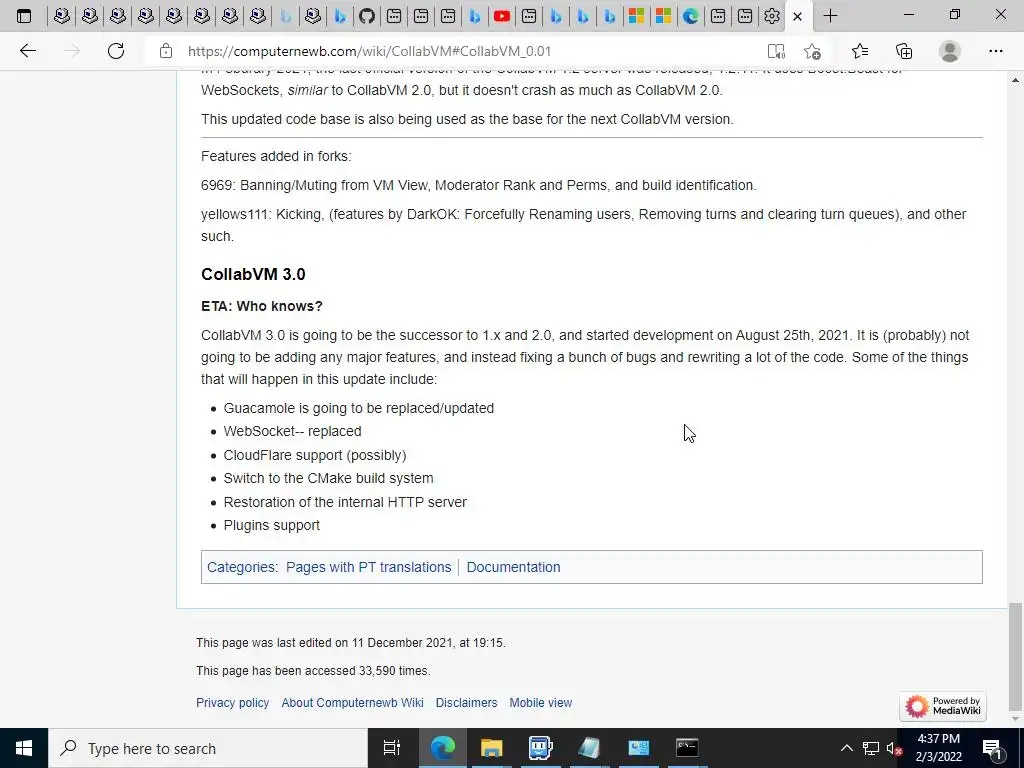Open the muted volume tray icon
The width and height of the screenshot is (1024, 768).
click(x=894, y=748)
